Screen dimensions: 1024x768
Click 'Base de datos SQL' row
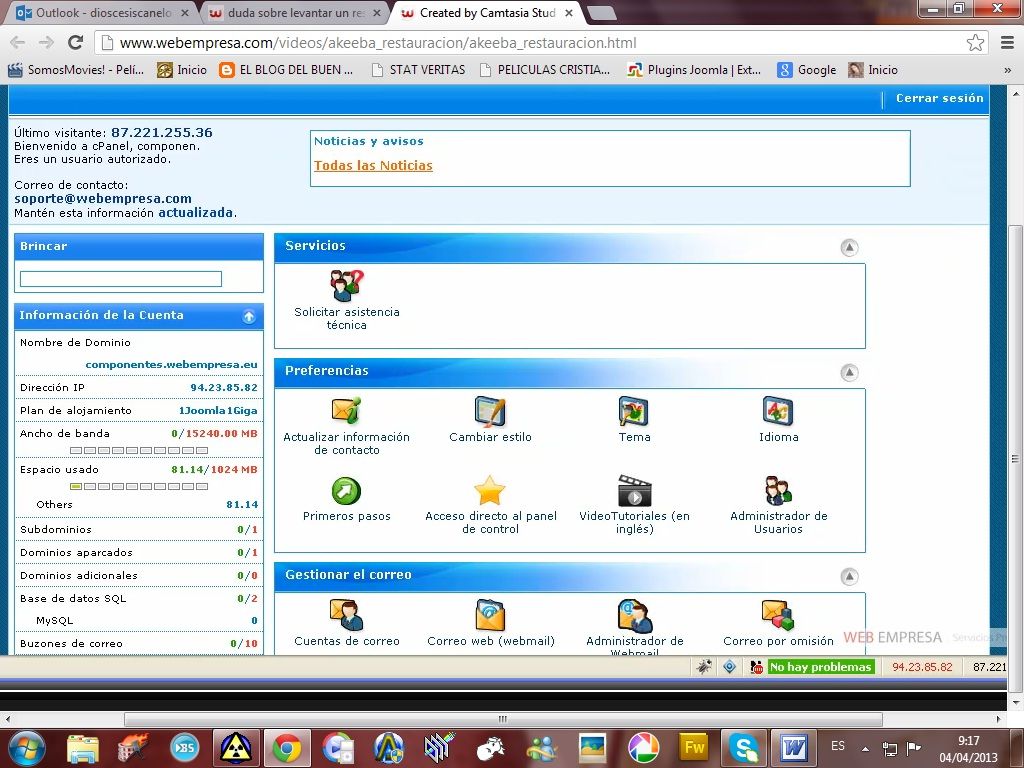[138, 598]
